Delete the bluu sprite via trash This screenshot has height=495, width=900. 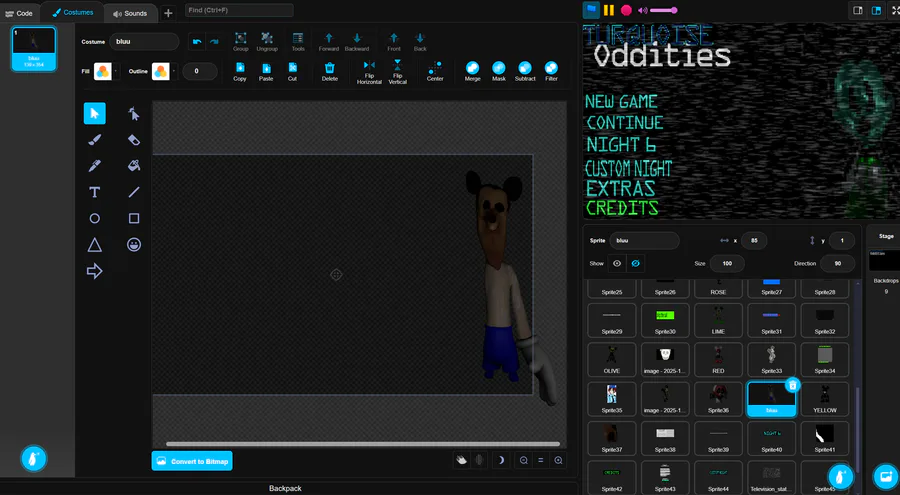[792, 385]
